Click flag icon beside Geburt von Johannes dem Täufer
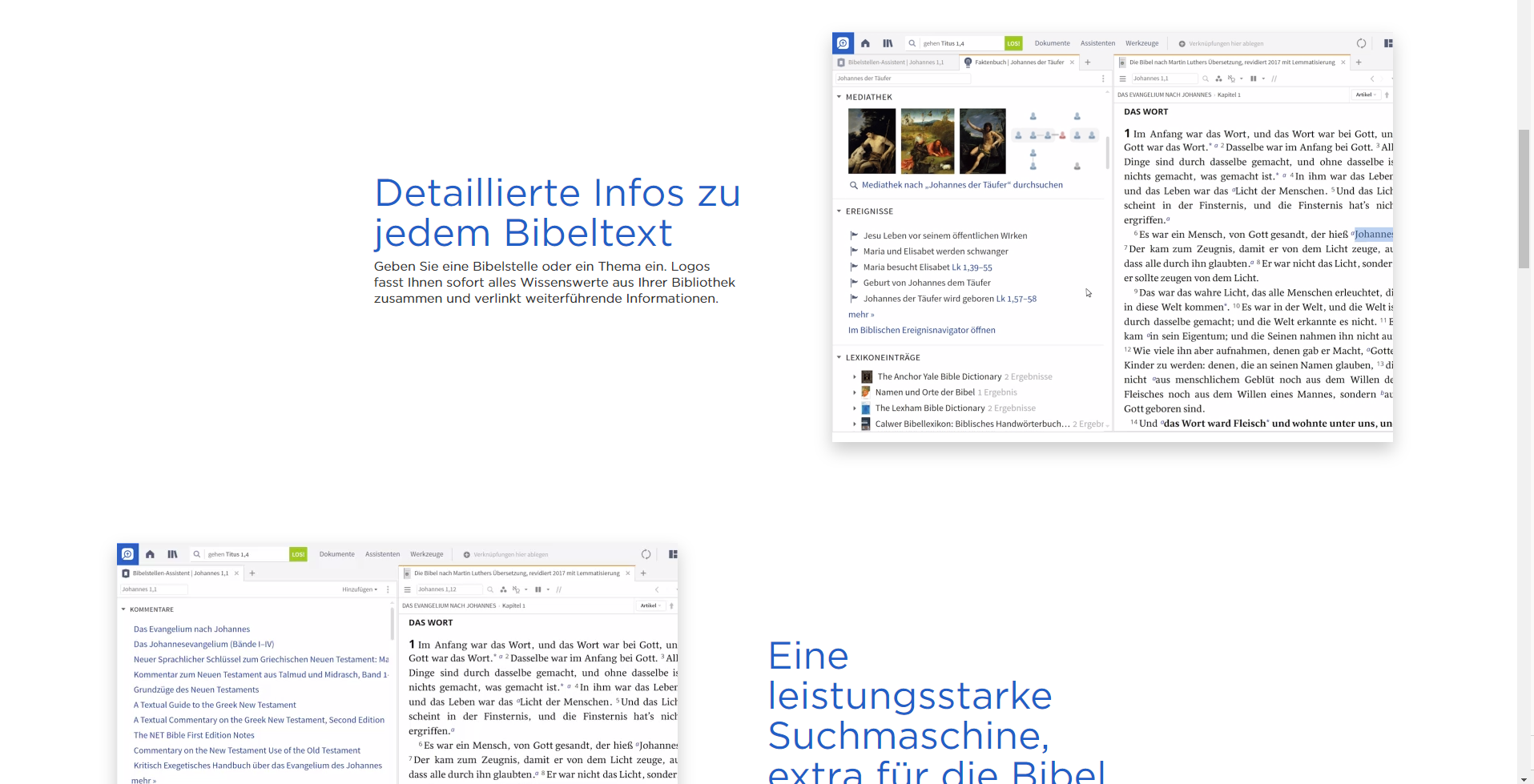Screen dimensions: 1534x784 click(854, 283)
